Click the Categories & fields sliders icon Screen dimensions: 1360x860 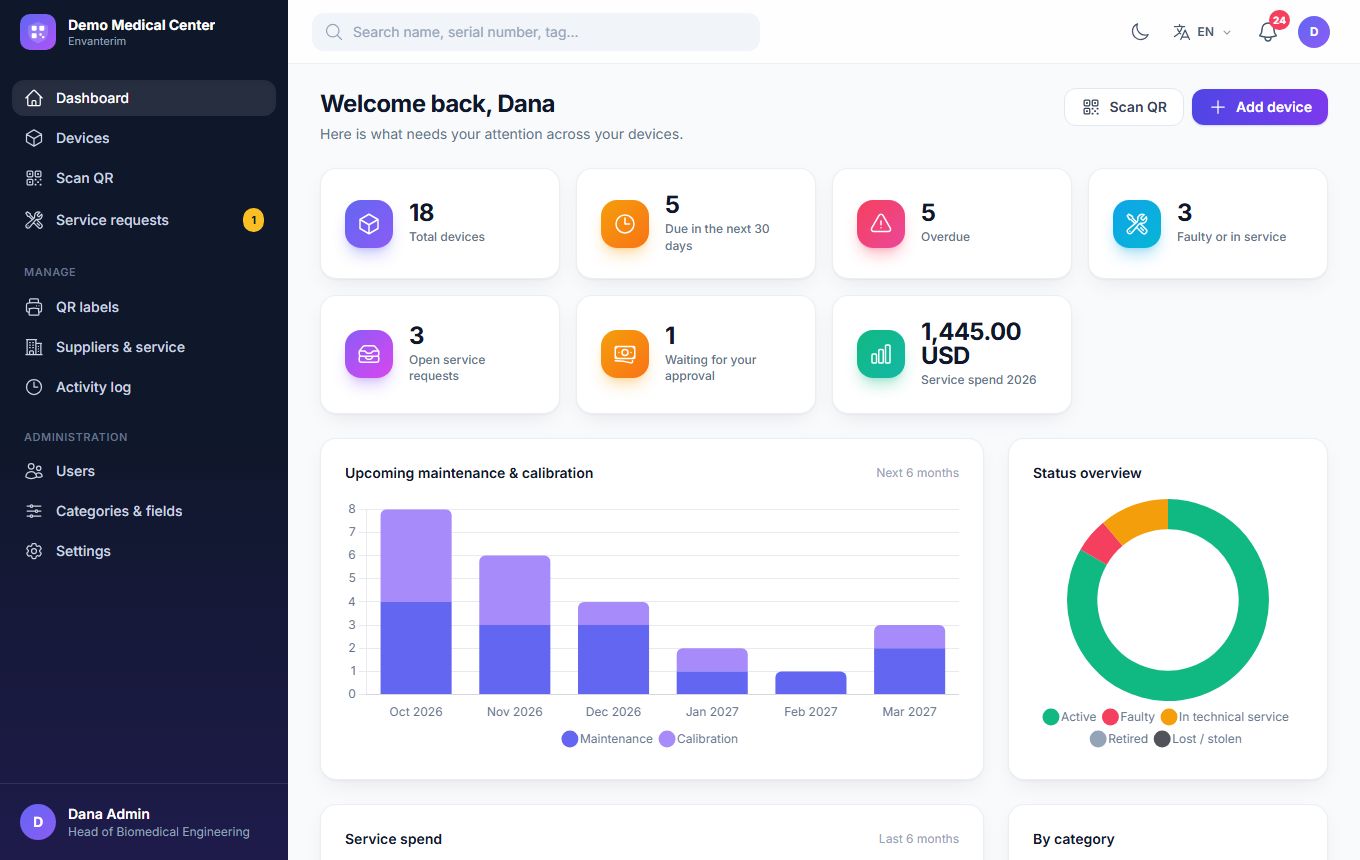pos(34,511)
